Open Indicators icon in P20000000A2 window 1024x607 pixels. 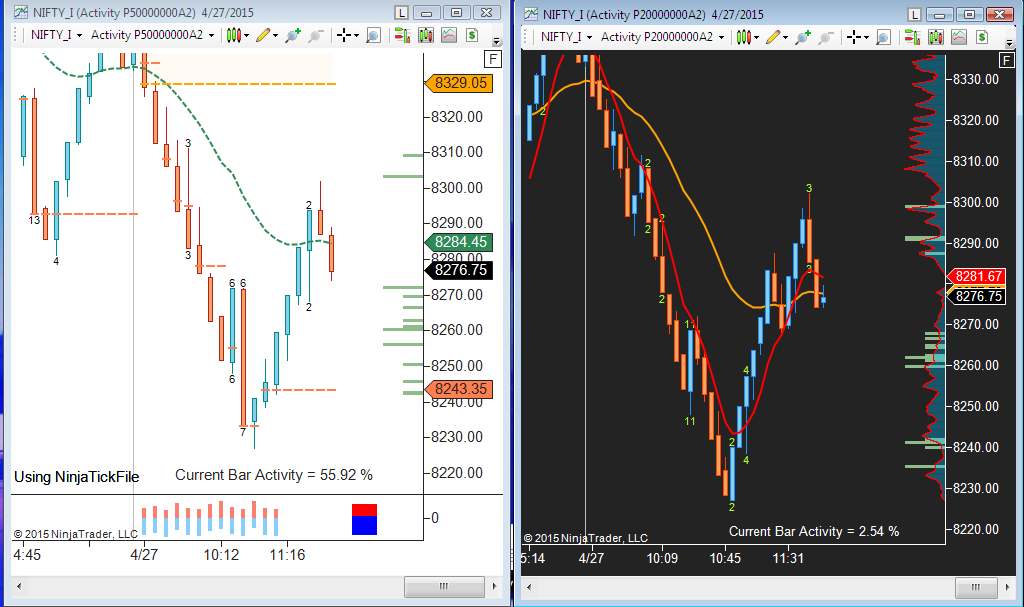click(x=959, y=37)
